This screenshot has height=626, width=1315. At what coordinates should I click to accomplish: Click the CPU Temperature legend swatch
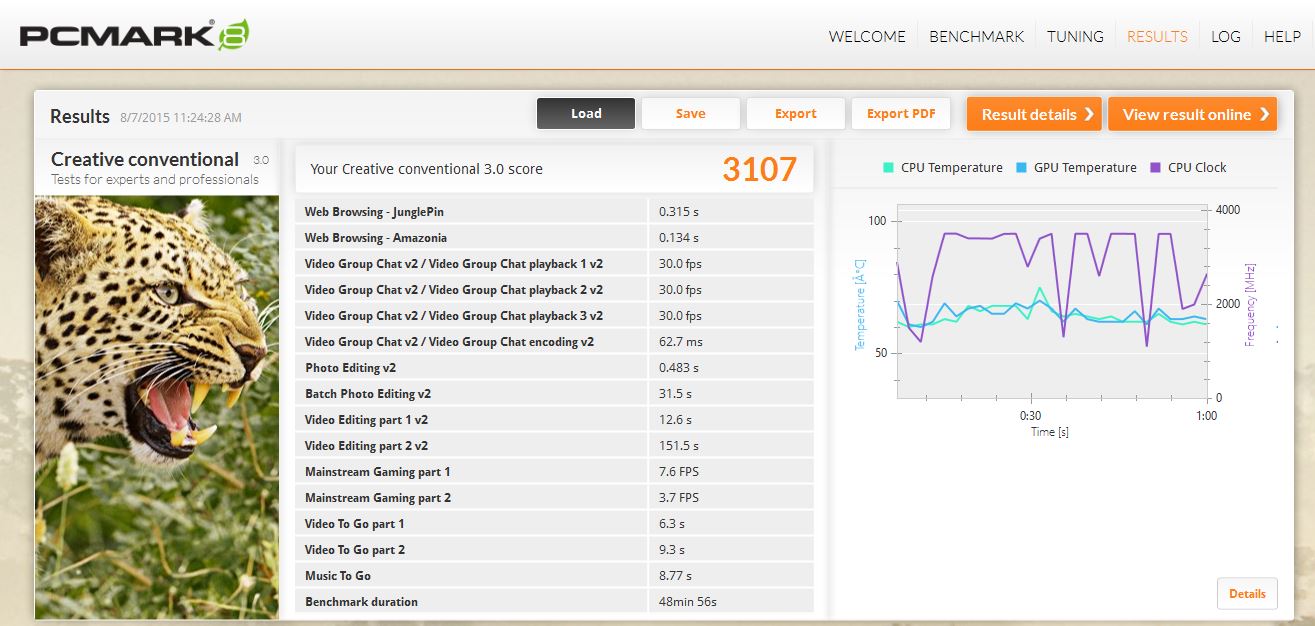(x=887, y=167)
